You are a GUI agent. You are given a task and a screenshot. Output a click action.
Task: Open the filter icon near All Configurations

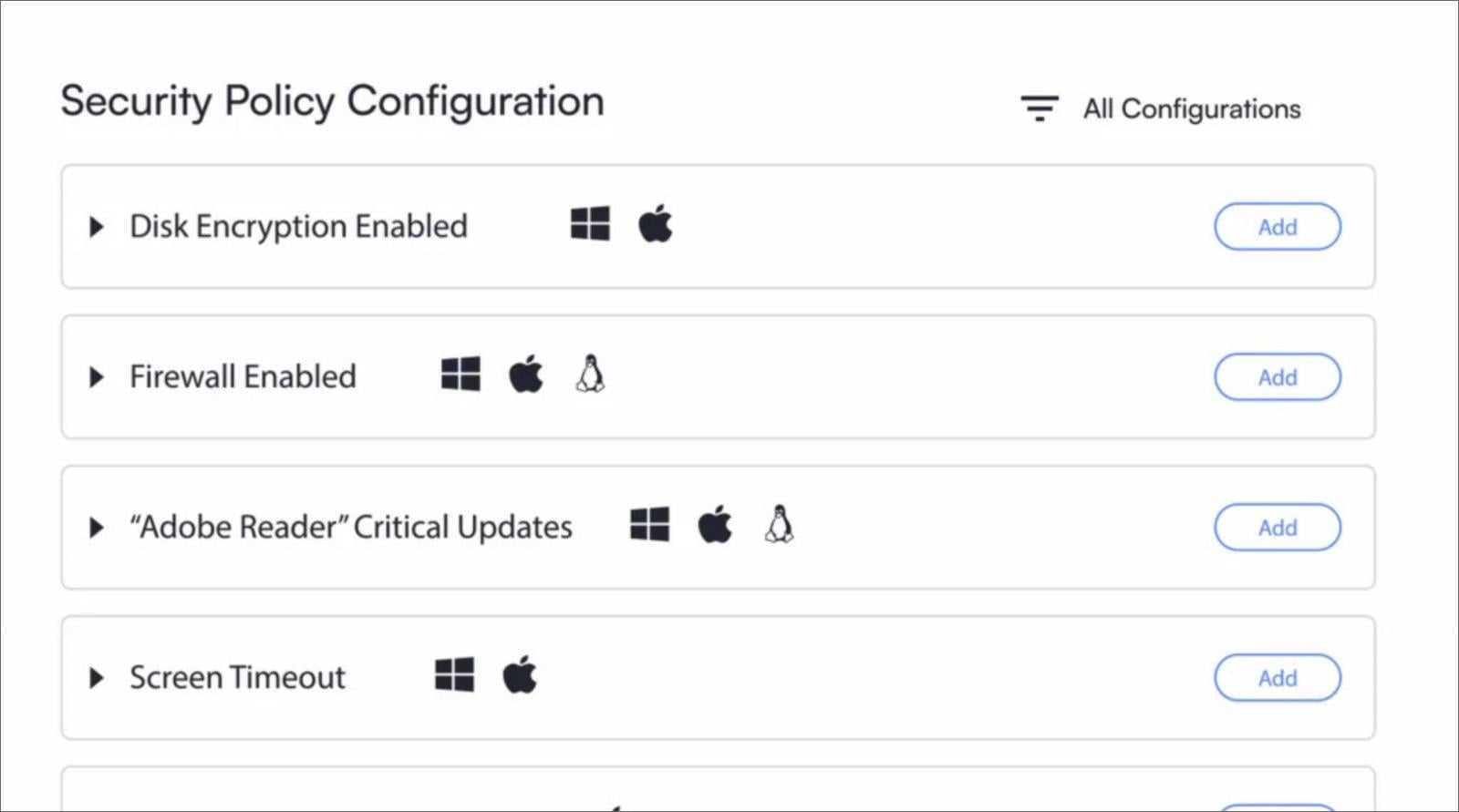click(x=1039, y=108)
